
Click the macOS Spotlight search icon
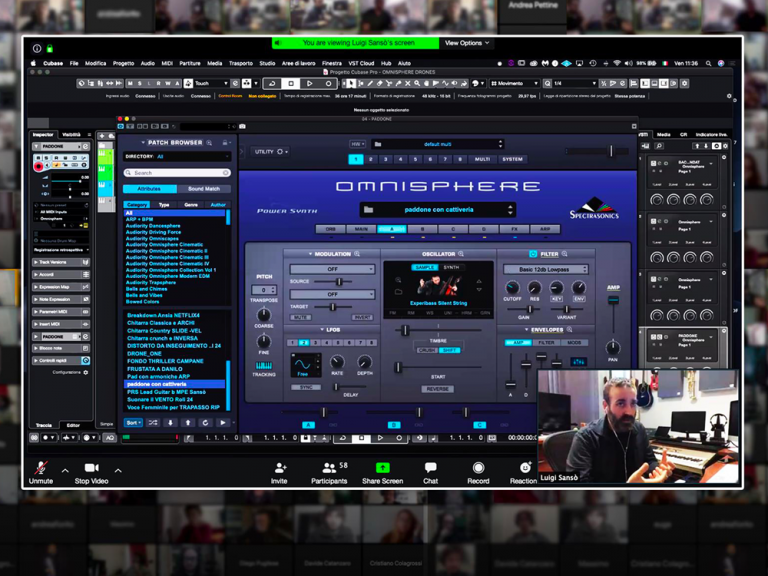point(708,63)
